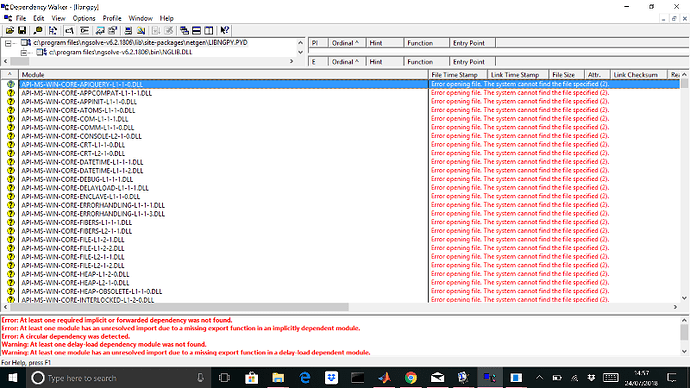Sort by Attr. column header
Image resolution: width=690 pixels, height=388 pixels.
597,75
